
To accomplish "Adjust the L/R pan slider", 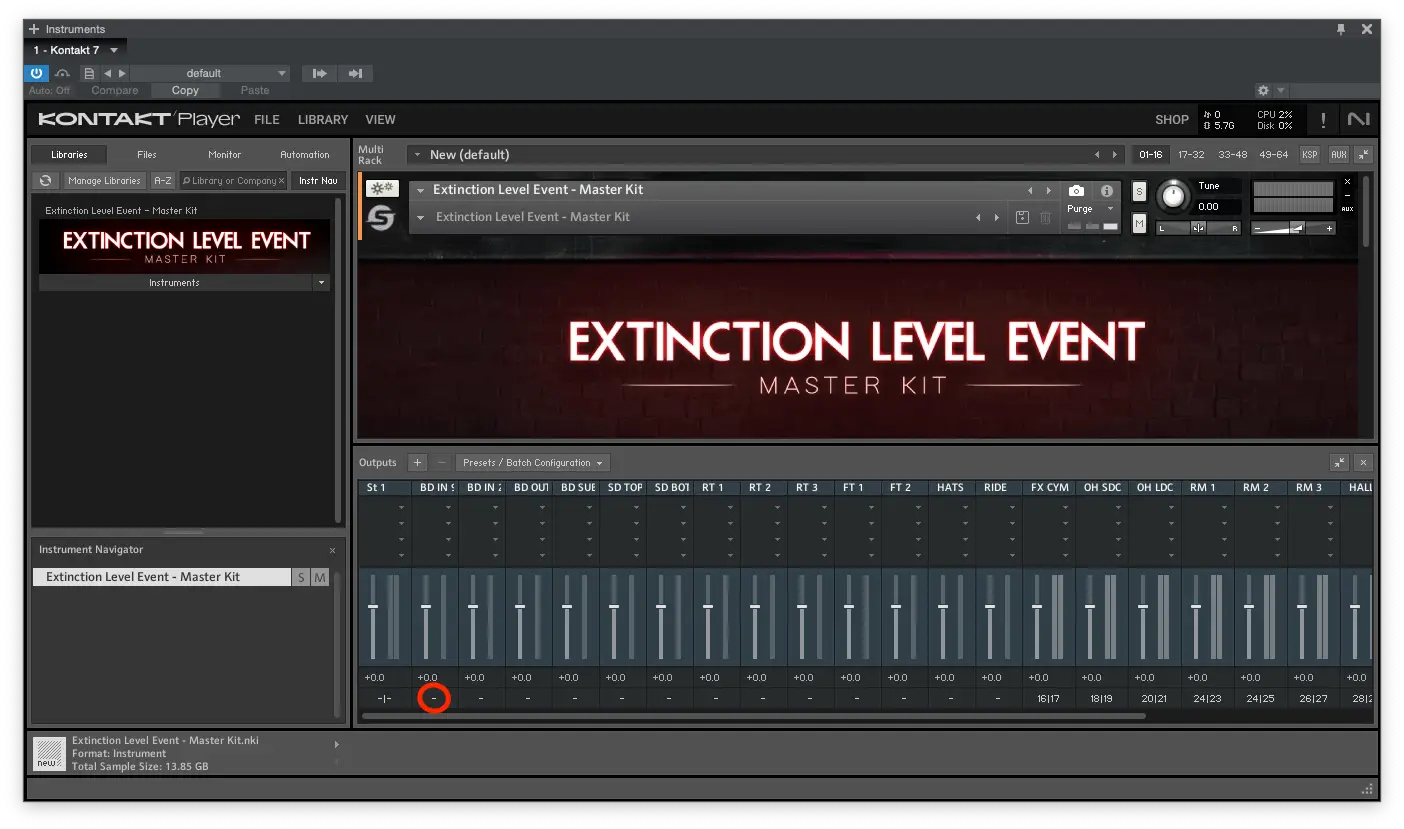I will (1198, 228).
